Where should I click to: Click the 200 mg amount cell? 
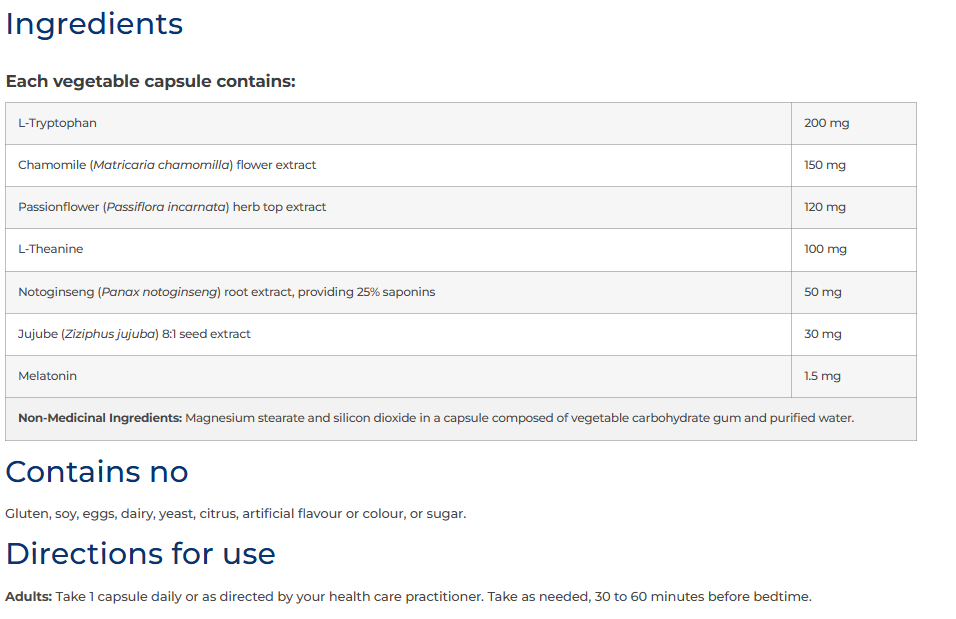pos(854,123)
